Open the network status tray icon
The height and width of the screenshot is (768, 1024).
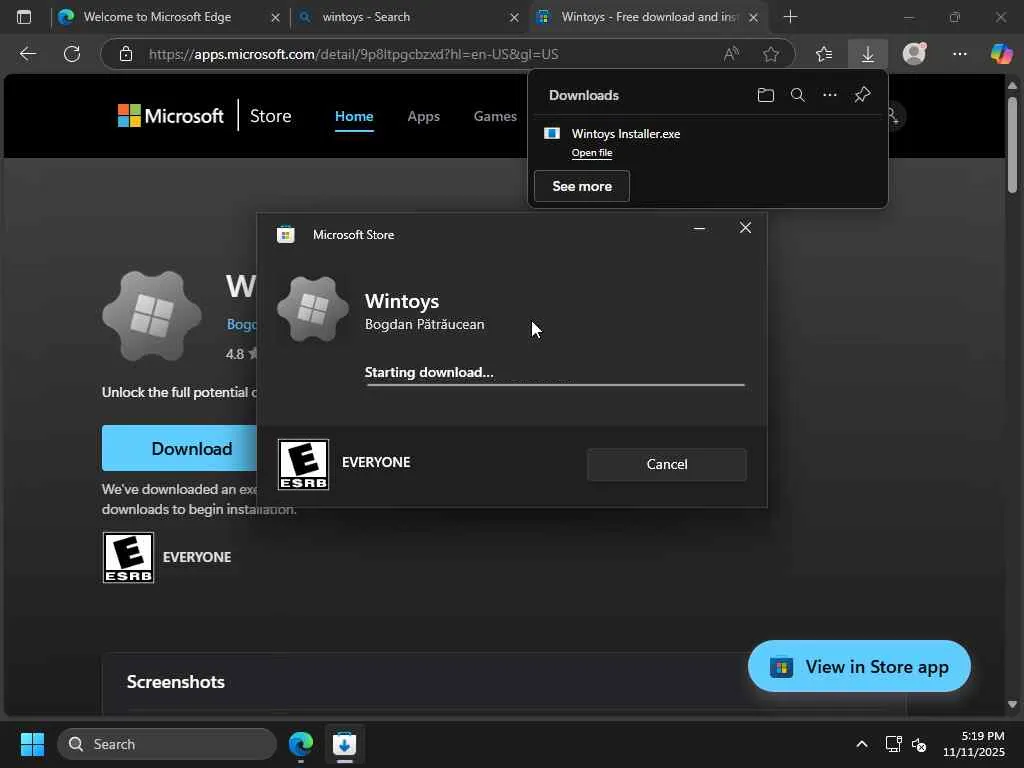(893, 744)
